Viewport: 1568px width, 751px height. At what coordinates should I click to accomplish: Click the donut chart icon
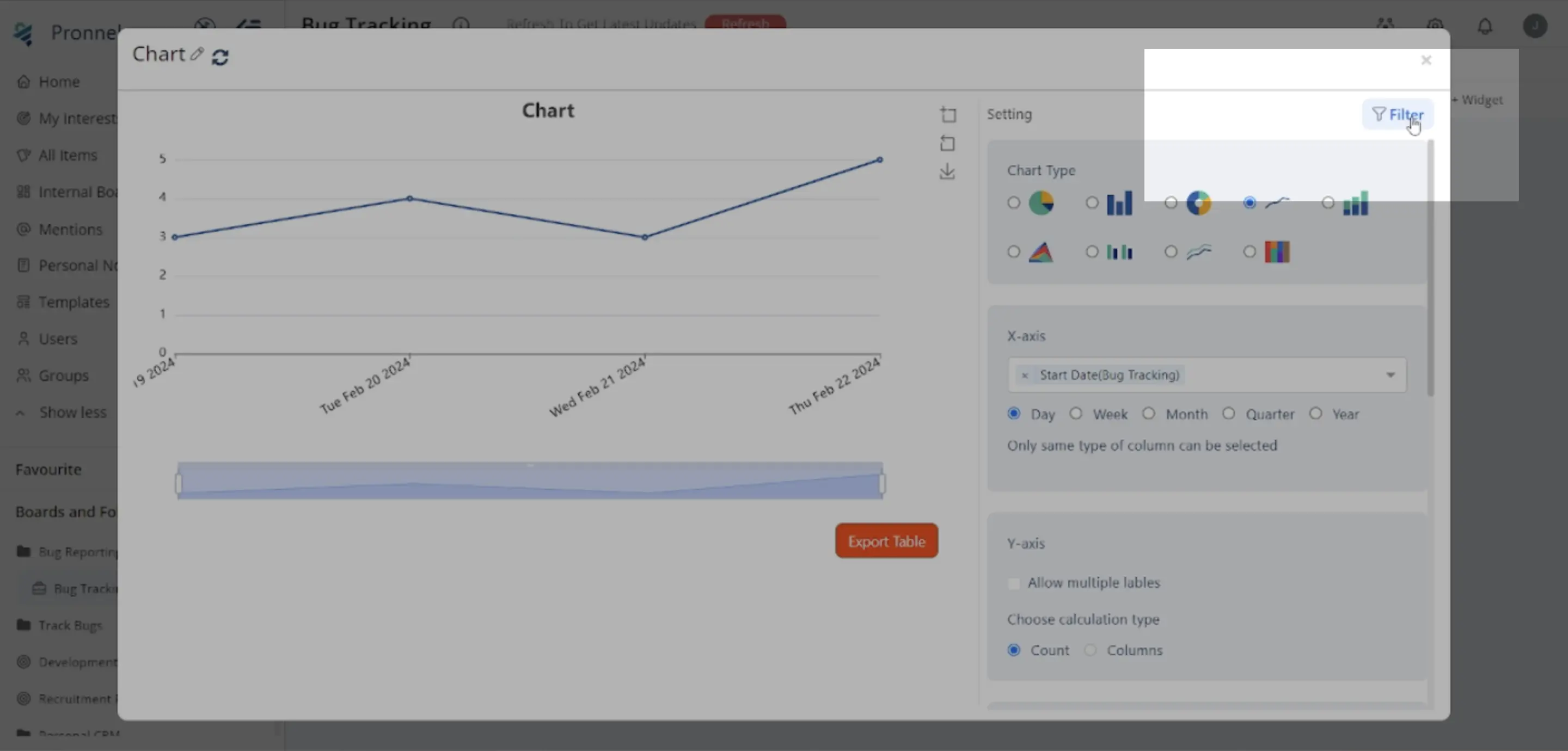(1198, 202)
